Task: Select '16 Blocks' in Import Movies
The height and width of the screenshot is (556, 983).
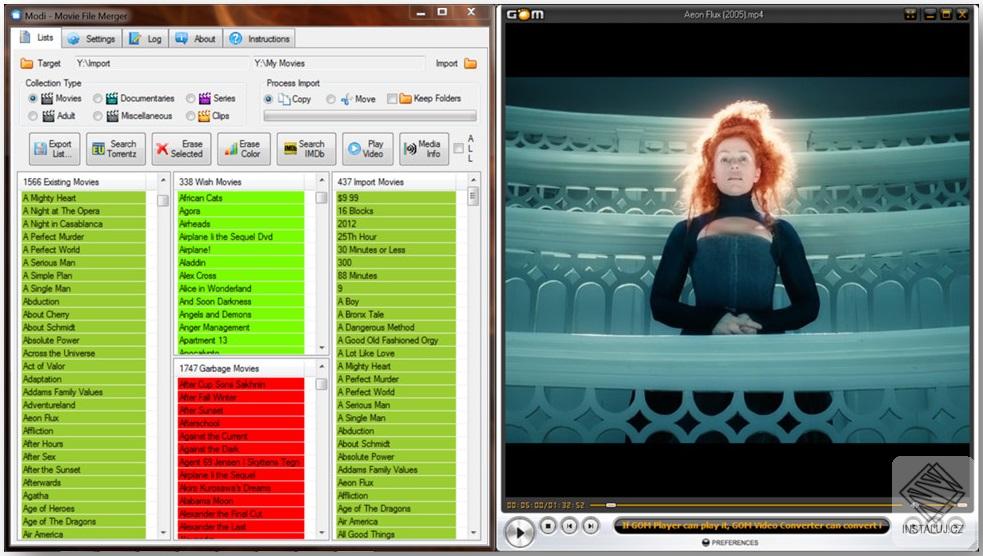Action: [x=396, y=211]
